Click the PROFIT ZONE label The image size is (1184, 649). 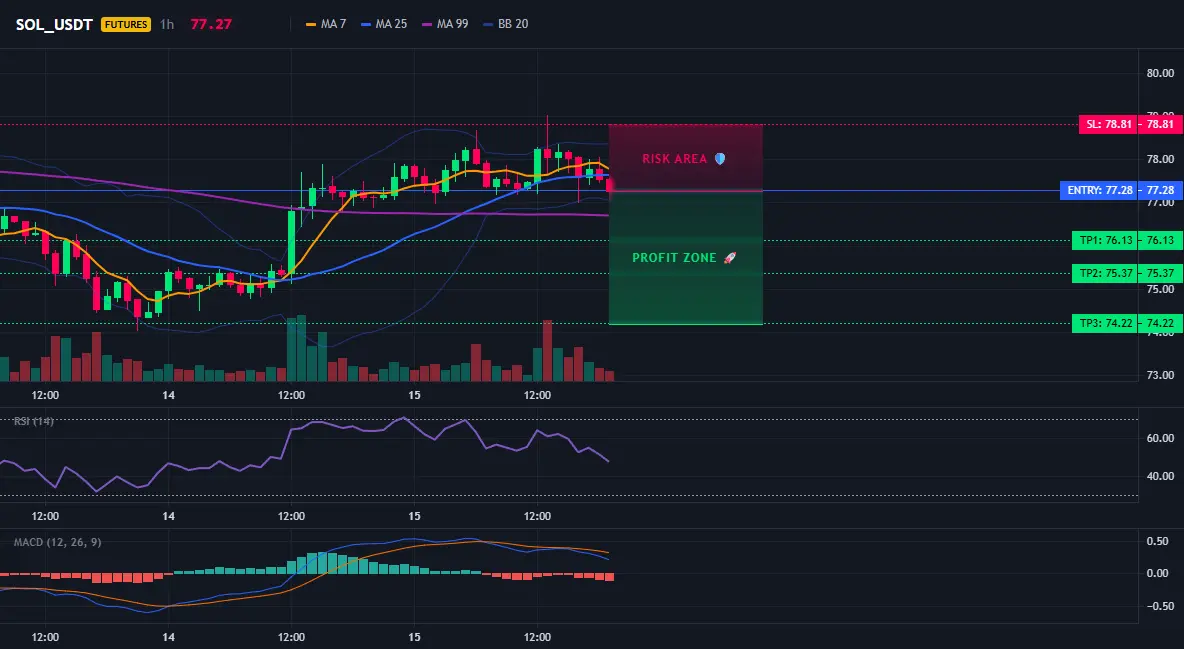coord(674,258)
